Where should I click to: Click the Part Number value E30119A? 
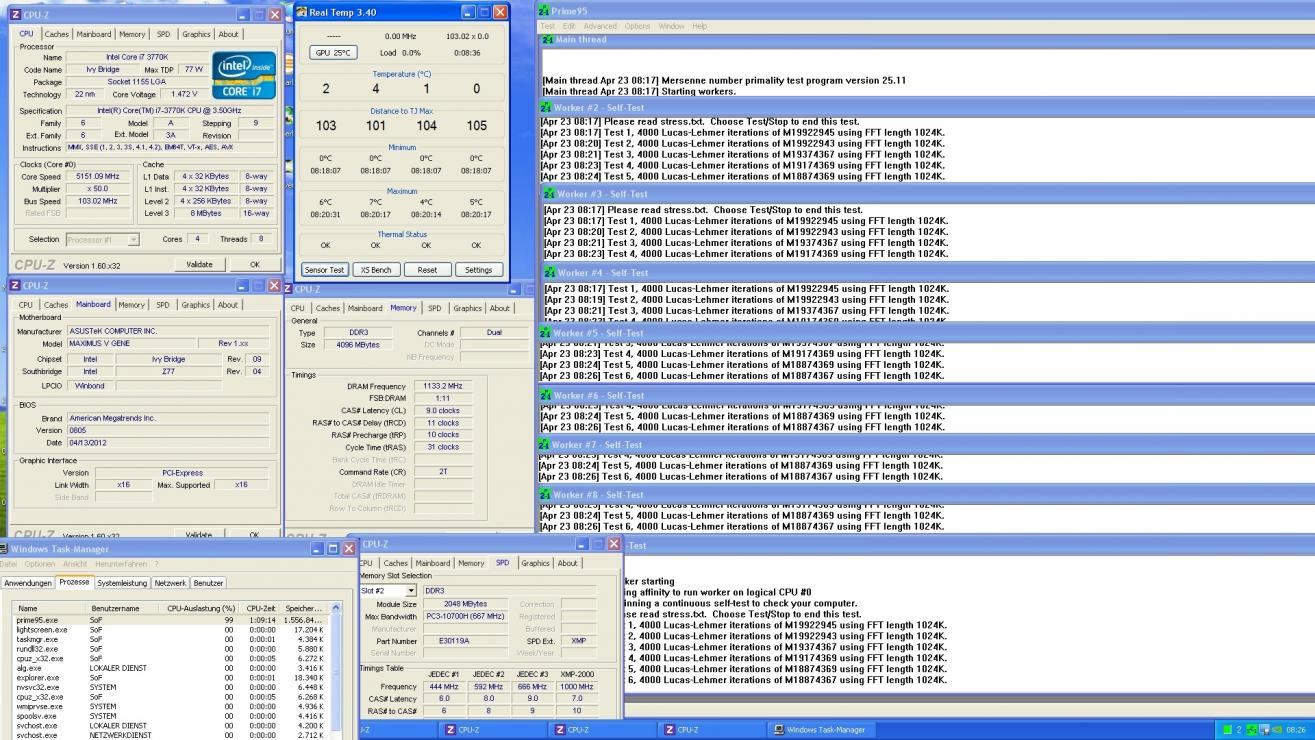[468, 641]
